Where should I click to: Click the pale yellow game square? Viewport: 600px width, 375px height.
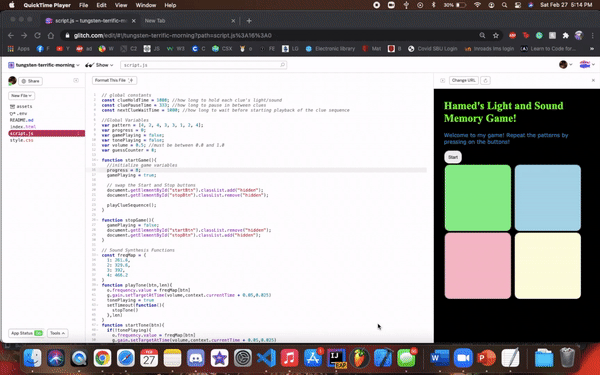[548, 266]
